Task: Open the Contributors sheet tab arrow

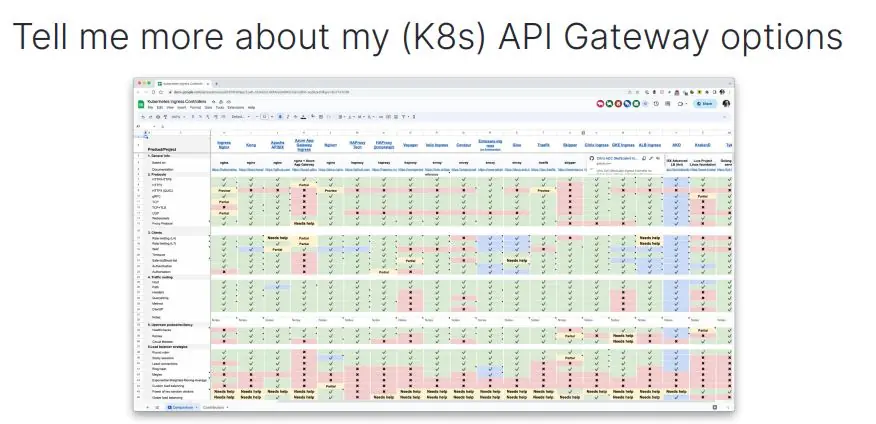Action: tap(227, 407)
